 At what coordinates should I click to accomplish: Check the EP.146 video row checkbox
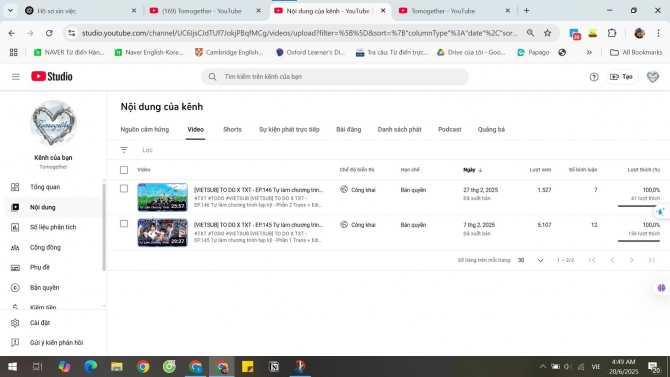pyautogui.click(x=124, y=188)
